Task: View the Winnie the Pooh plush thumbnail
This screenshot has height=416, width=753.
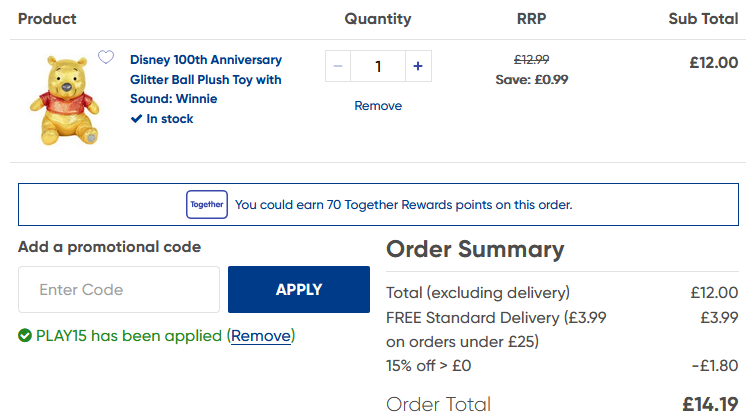Action: click(x=65, y=100)
